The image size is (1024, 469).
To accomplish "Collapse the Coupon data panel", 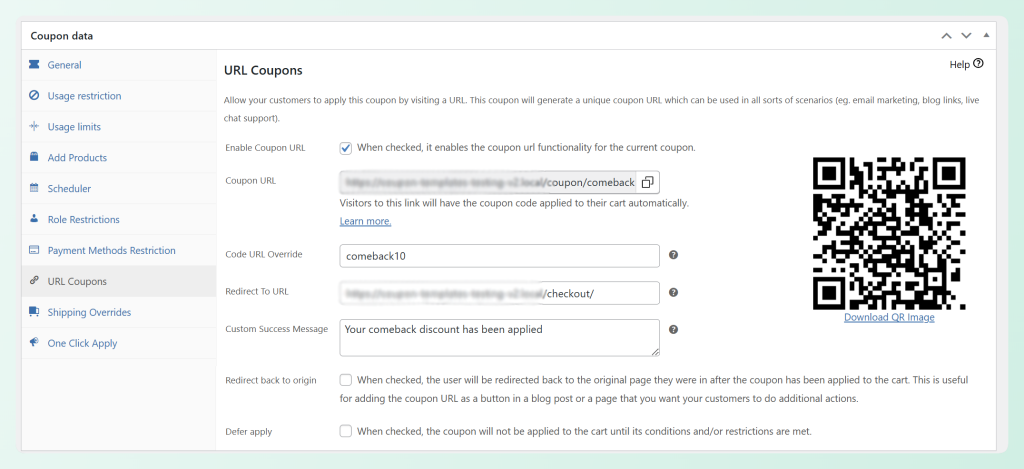I will click(986, 35).
